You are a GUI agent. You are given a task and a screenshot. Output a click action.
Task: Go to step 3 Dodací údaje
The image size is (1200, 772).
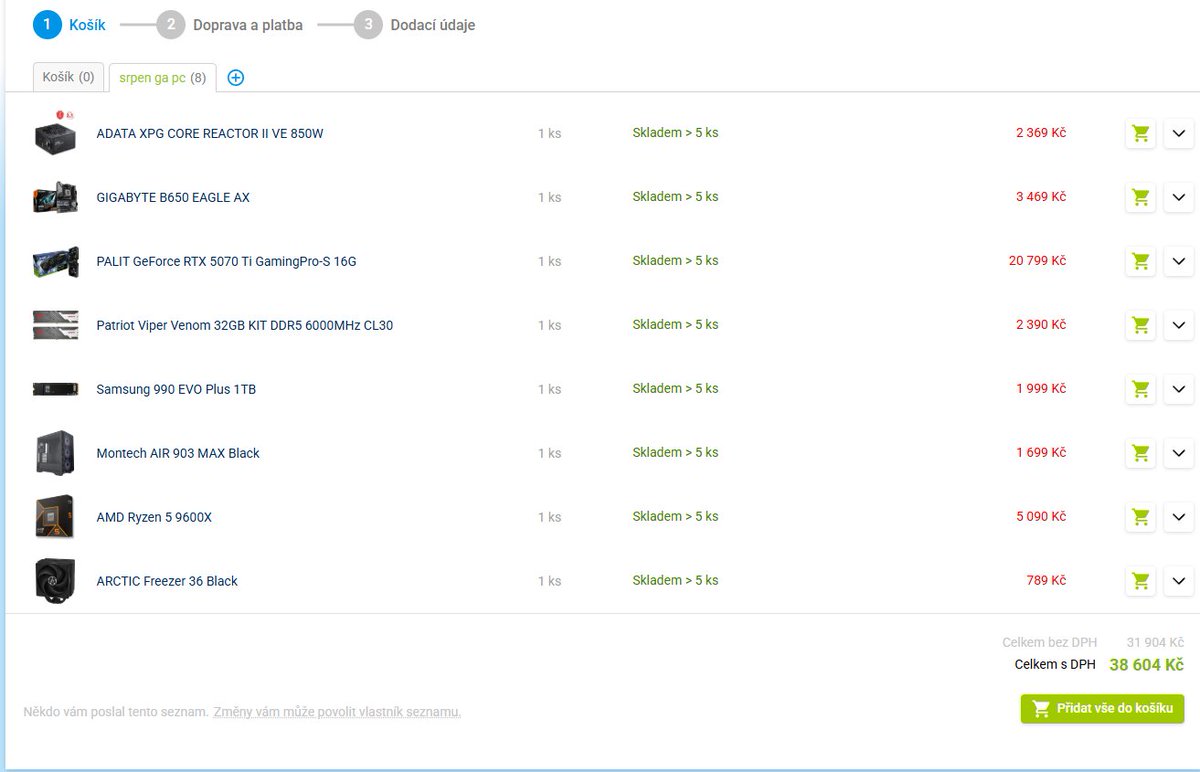[414, 24]
